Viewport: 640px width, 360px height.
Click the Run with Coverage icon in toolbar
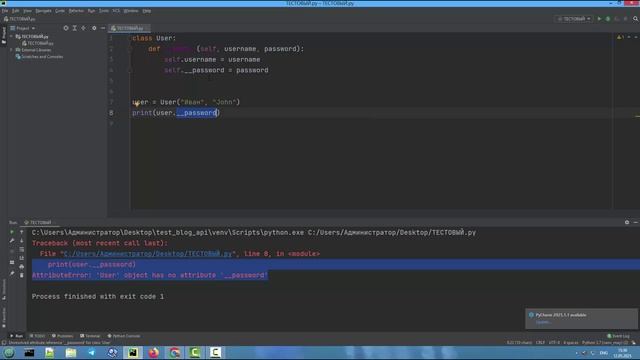(617, 19)
